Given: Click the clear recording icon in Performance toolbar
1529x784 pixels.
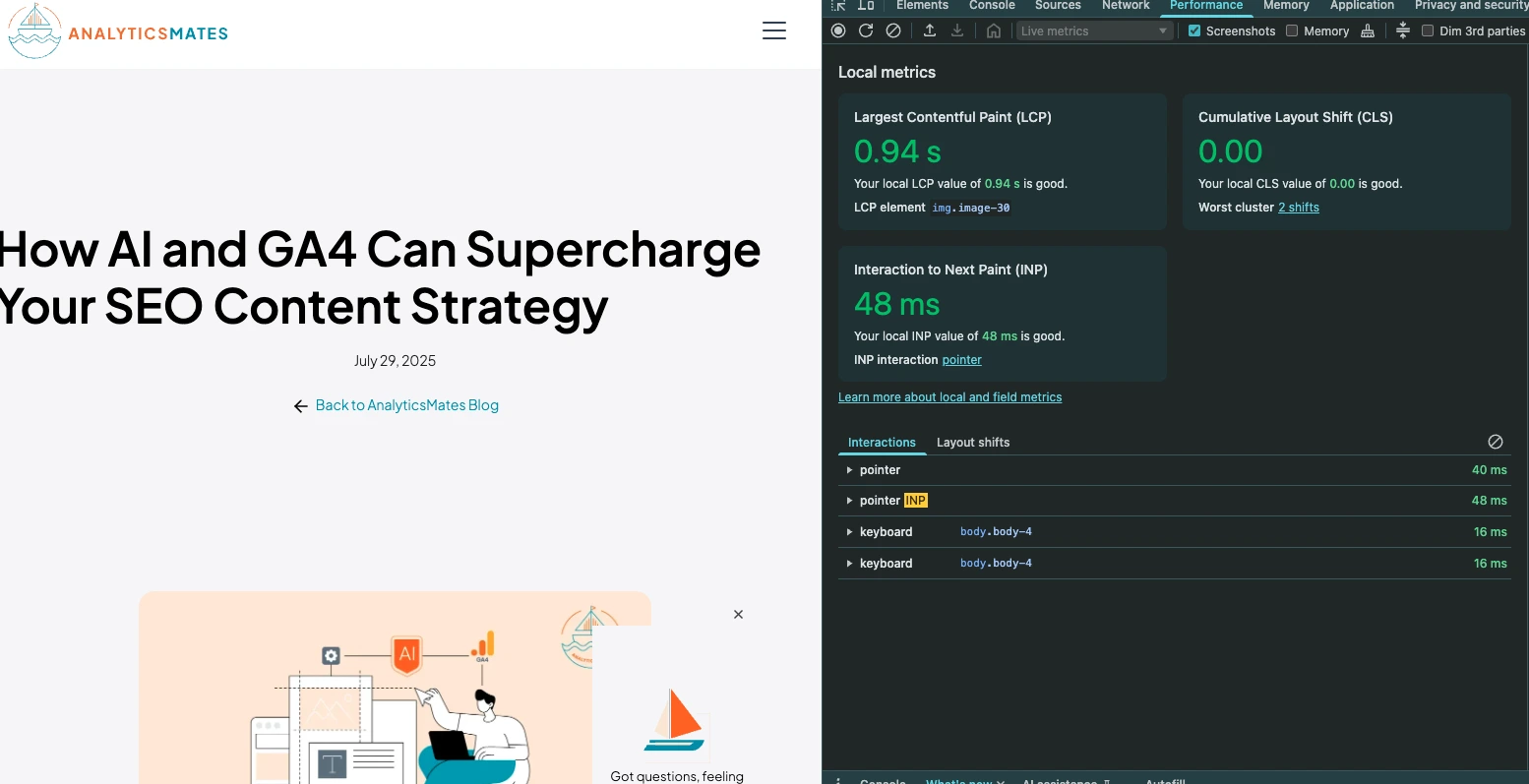Looking at the screenshot, I should click(x=893, y=30).
